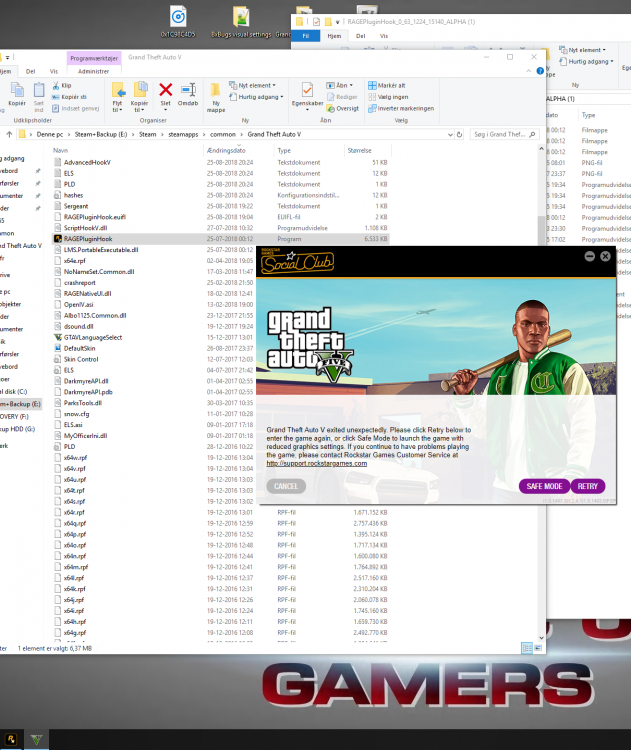Click the blue help question mark icon
631x750 pixels.
[540, 71]
